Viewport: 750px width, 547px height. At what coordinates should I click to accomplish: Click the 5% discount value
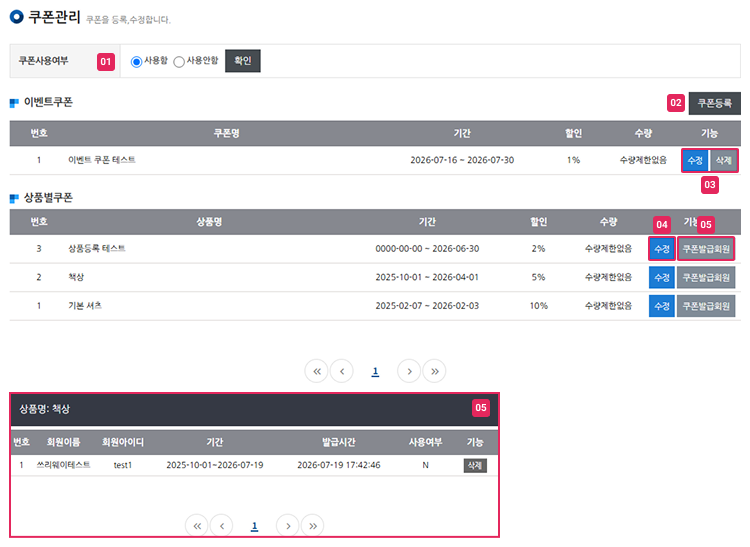[x=539, y=277]
